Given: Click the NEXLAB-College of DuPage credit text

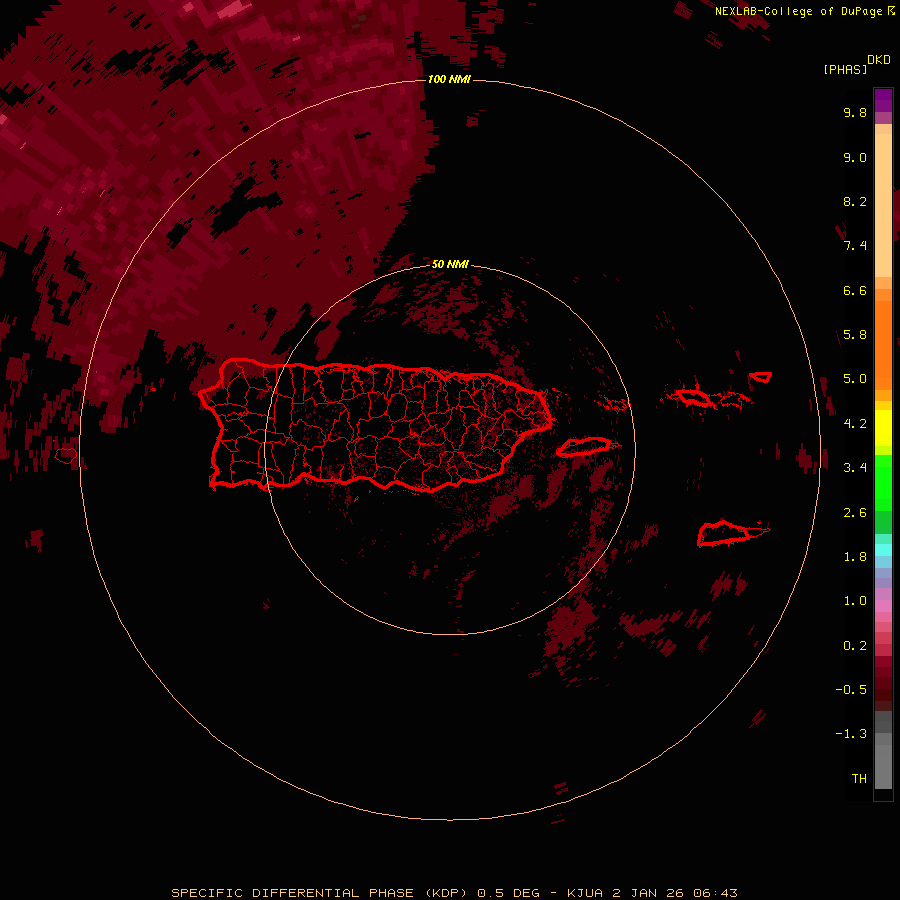Looking at the screenshot, I should [800, 11].
